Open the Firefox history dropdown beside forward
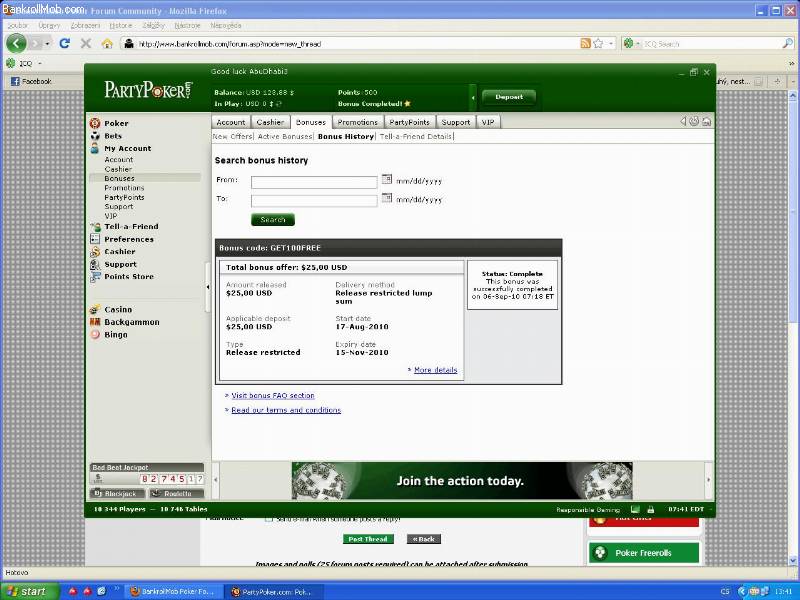This screenshot has height=600, width=800. click(47, 44)
